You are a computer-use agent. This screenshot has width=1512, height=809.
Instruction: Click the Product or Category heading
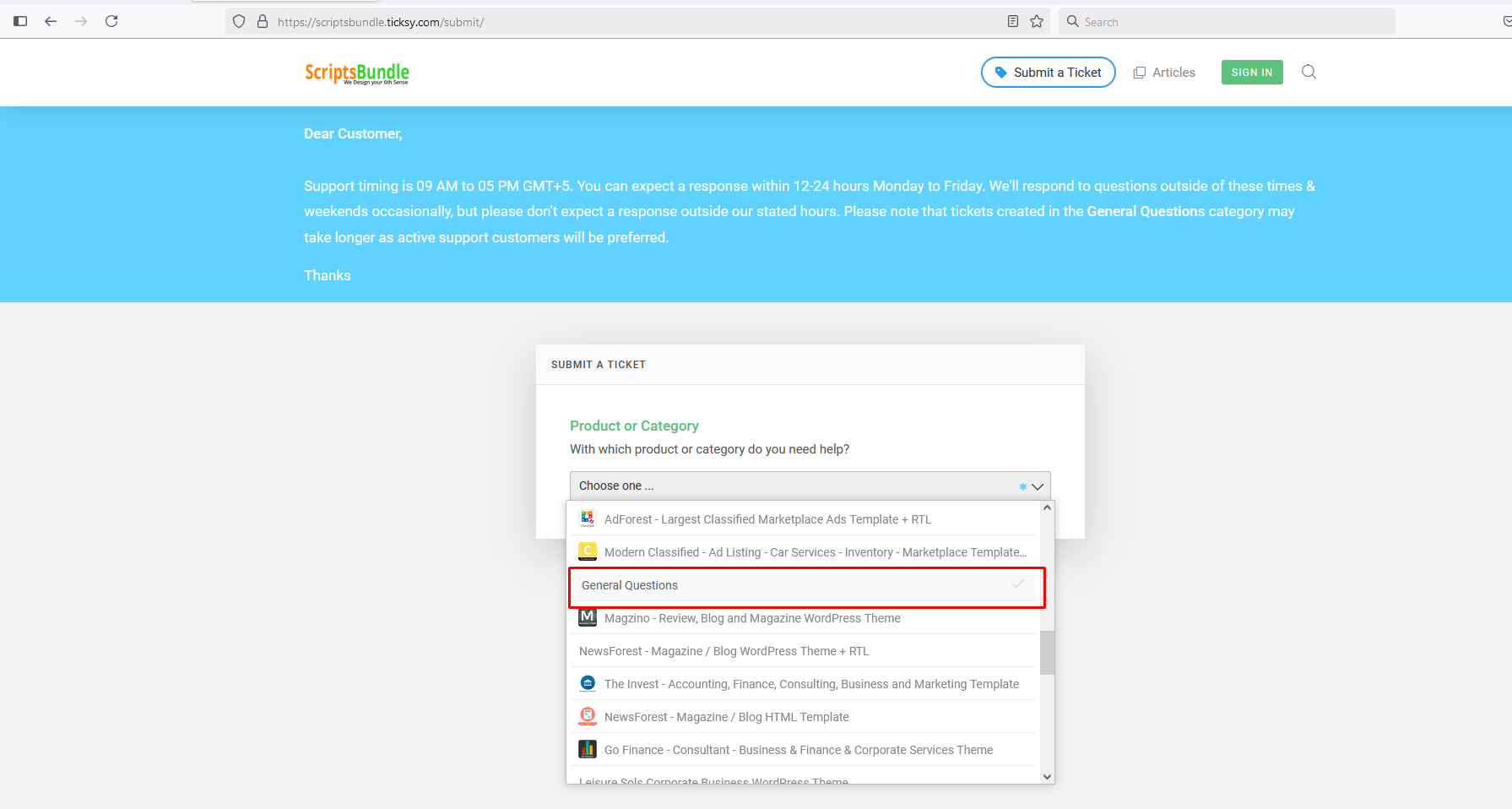[634, 426]
